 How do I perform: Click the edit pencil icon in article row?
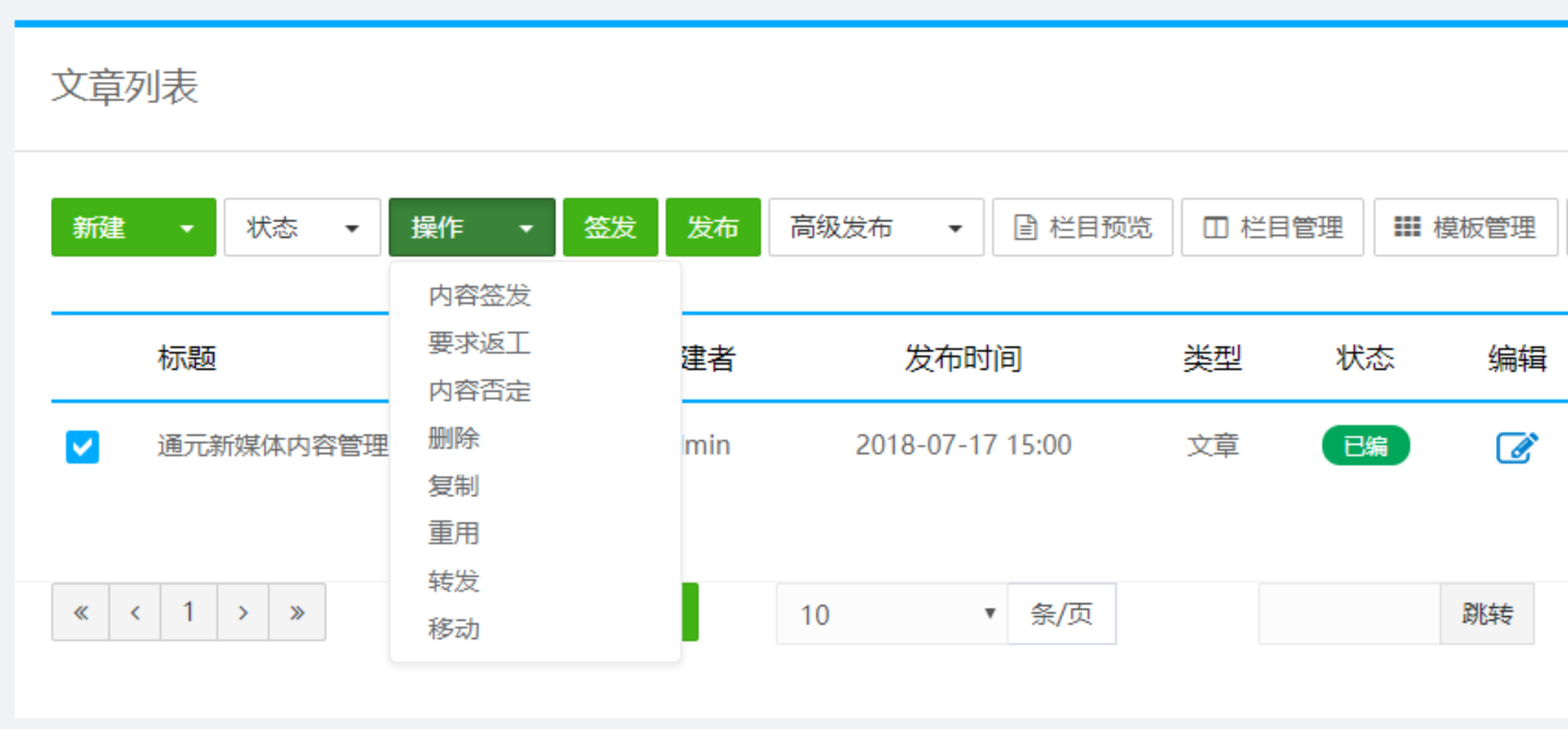click(1516, 447)
